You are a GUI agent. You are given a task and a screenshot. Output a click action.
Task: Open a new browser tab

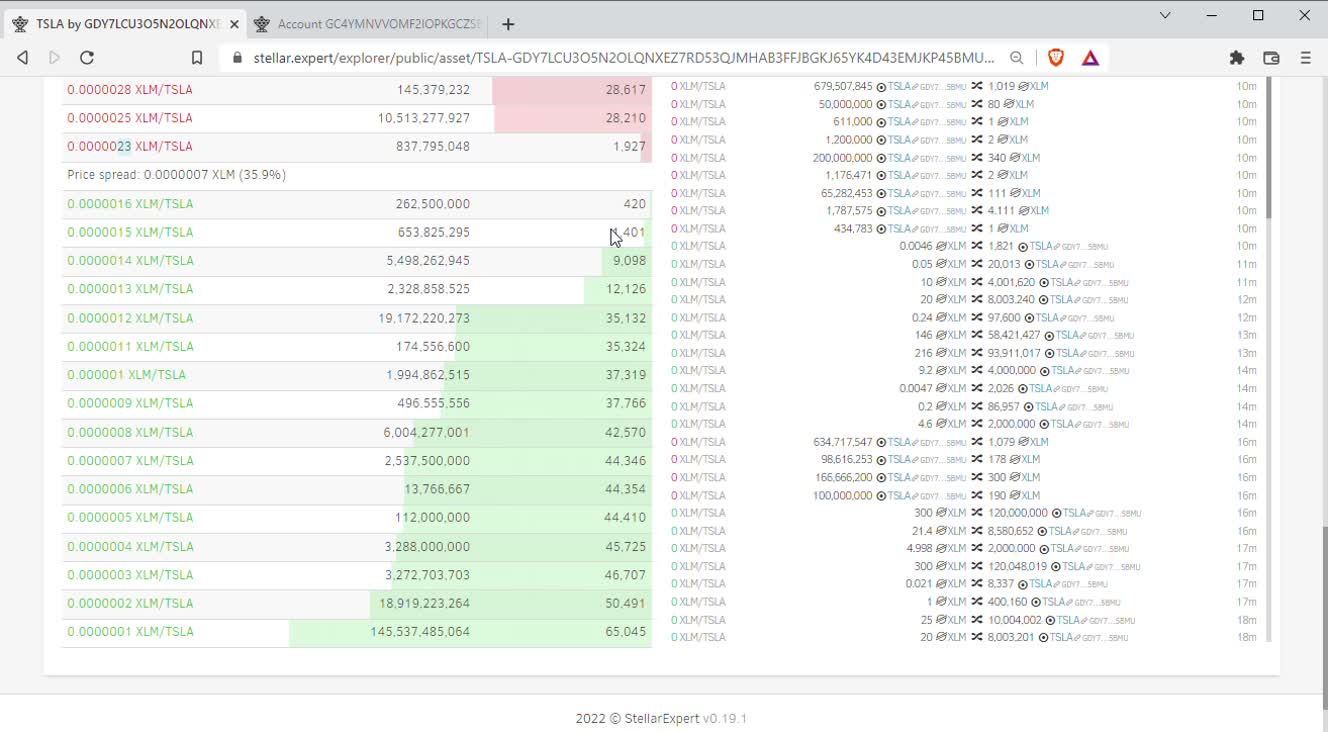tap(508, 24)
